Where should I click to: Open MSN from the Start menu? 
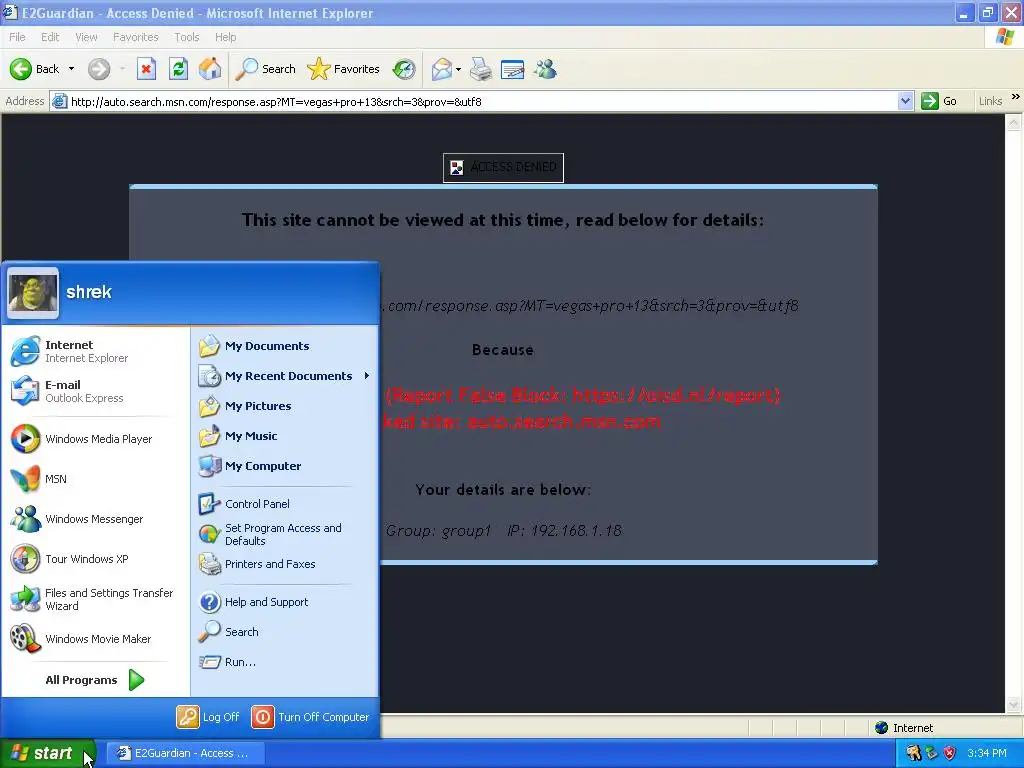point(95,479)
